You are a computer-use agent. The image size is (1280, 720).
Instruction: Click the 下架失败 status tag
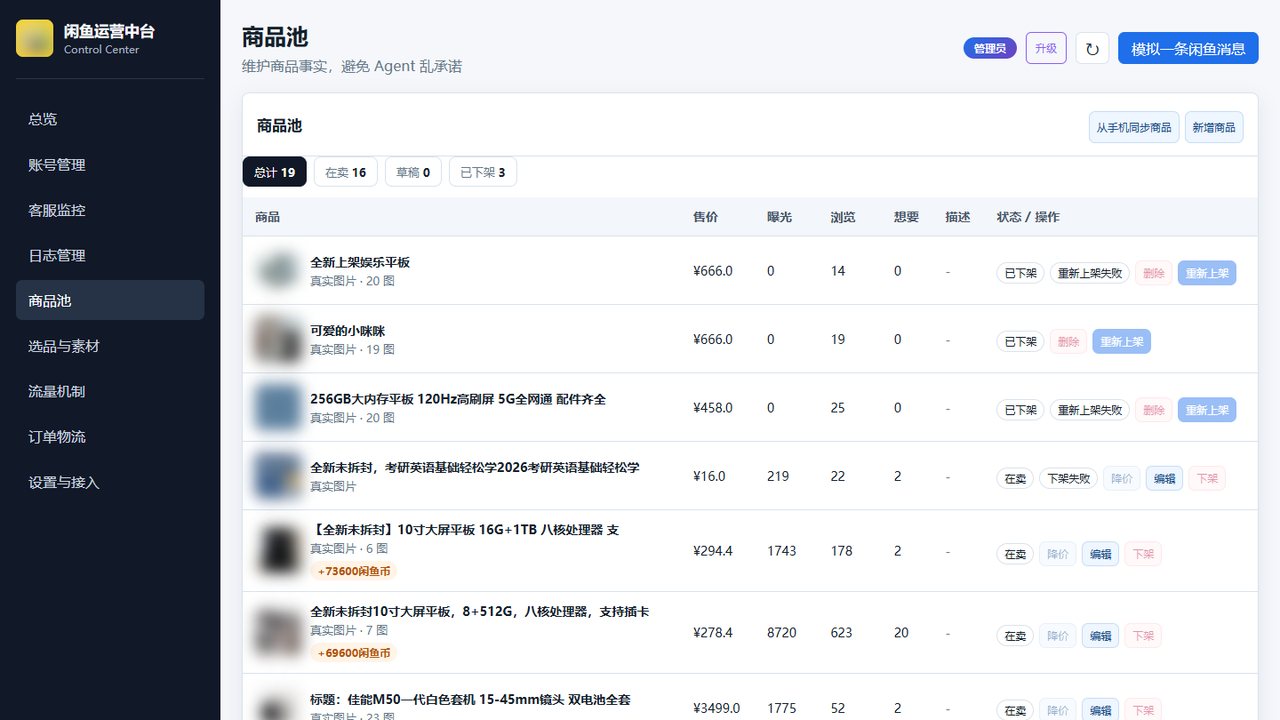tap(1068, 478)
